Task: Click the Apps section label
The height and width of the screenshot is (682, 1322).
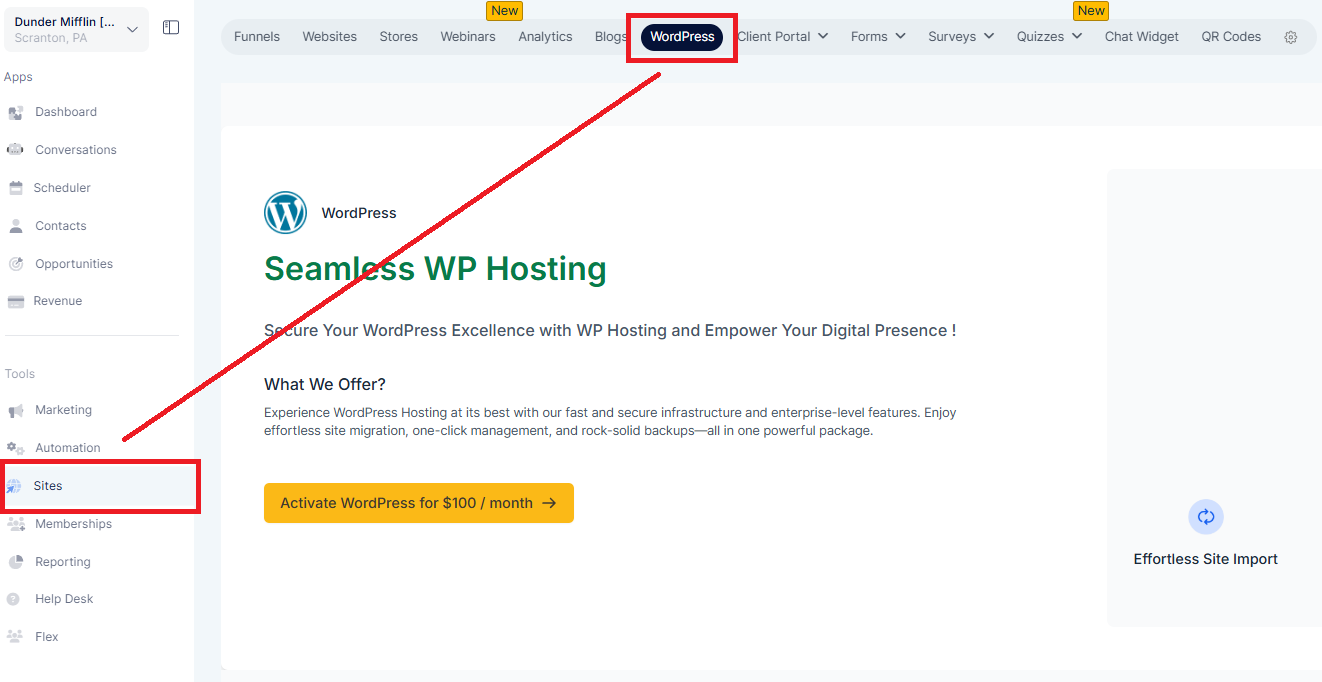Action: coord(19,77)
